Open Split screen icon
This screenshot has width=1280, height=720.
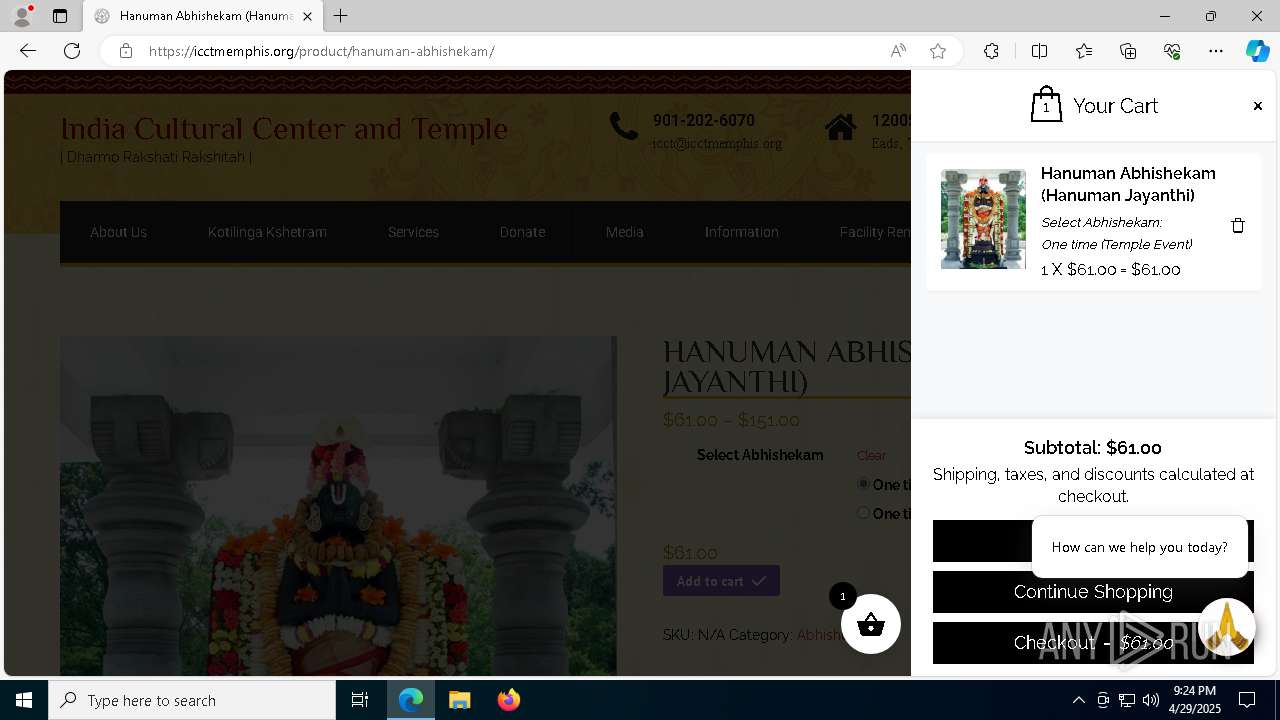[1039, 51]
